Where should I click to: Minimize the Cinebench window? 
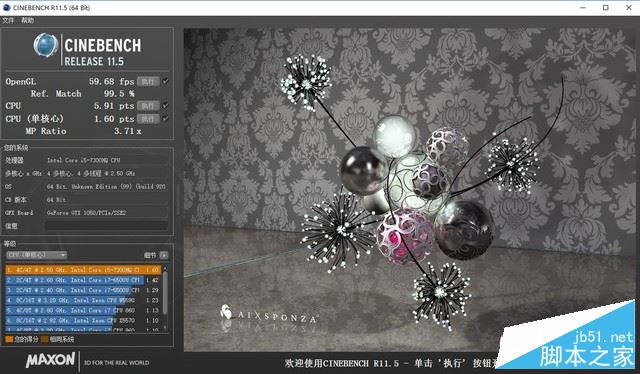583,7
